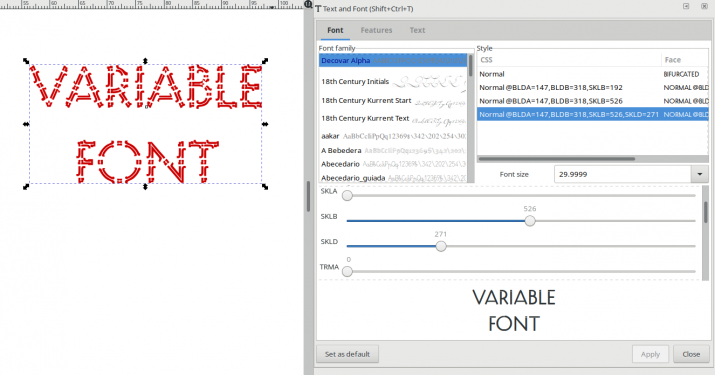The height and width of the screenshot is (375, 715).
Task: Switch to the Font tab
Action: 335,30
